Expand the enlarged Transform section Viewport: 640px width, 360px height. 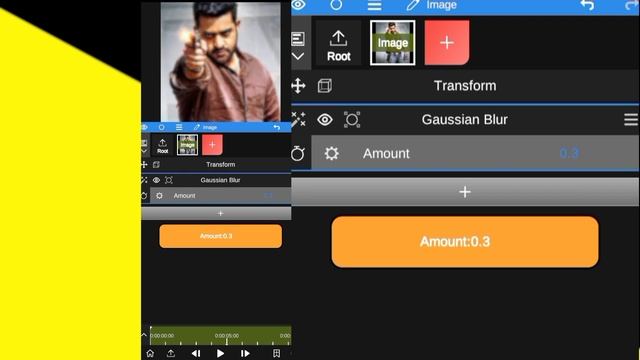pos(465,86)
